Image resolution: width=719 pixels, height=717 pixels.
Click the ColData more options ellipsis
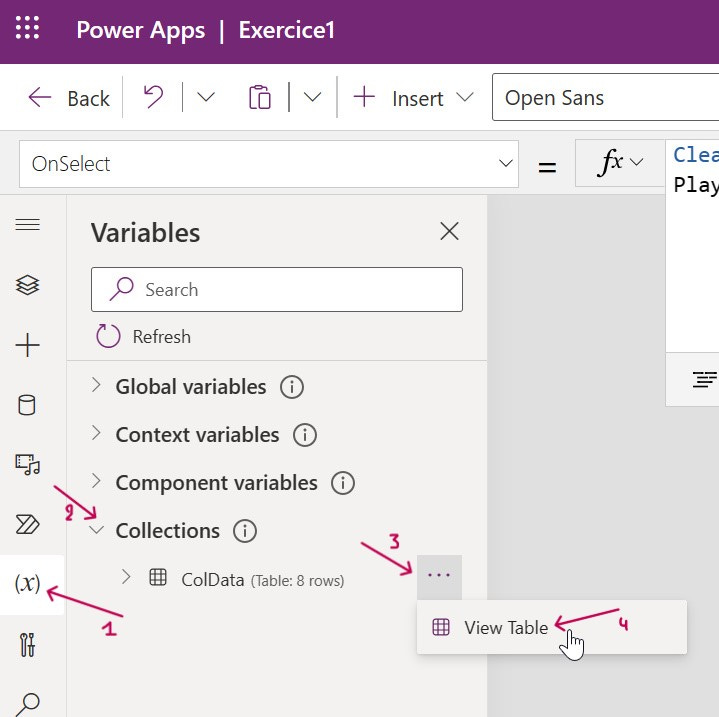439,576
